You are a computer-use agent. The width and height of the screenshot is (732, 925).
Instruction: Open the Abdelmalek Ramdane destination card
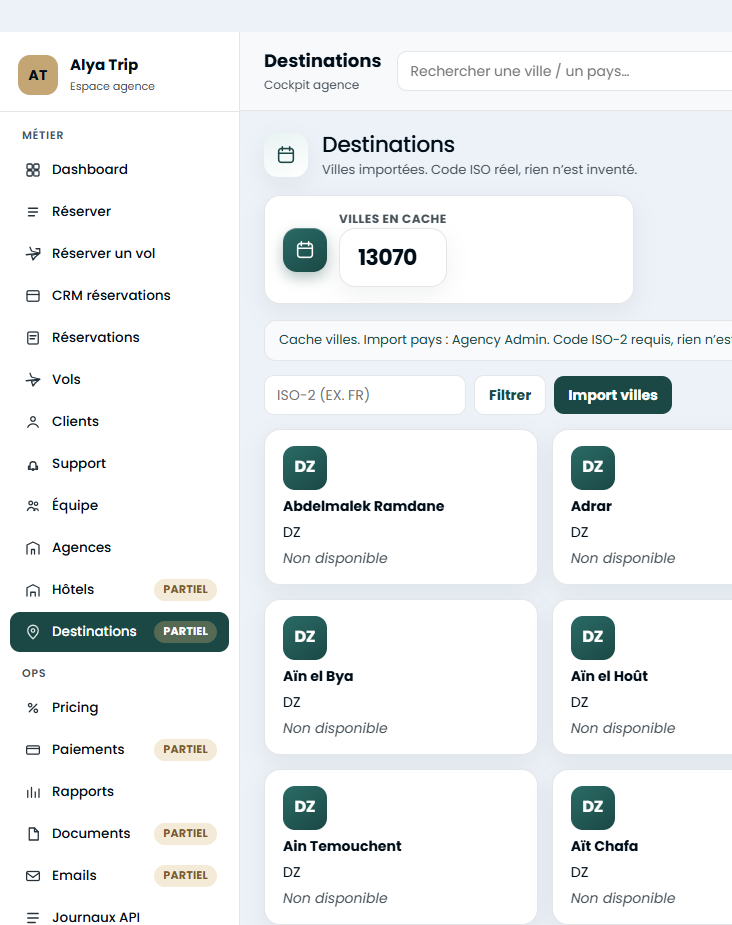401,507
